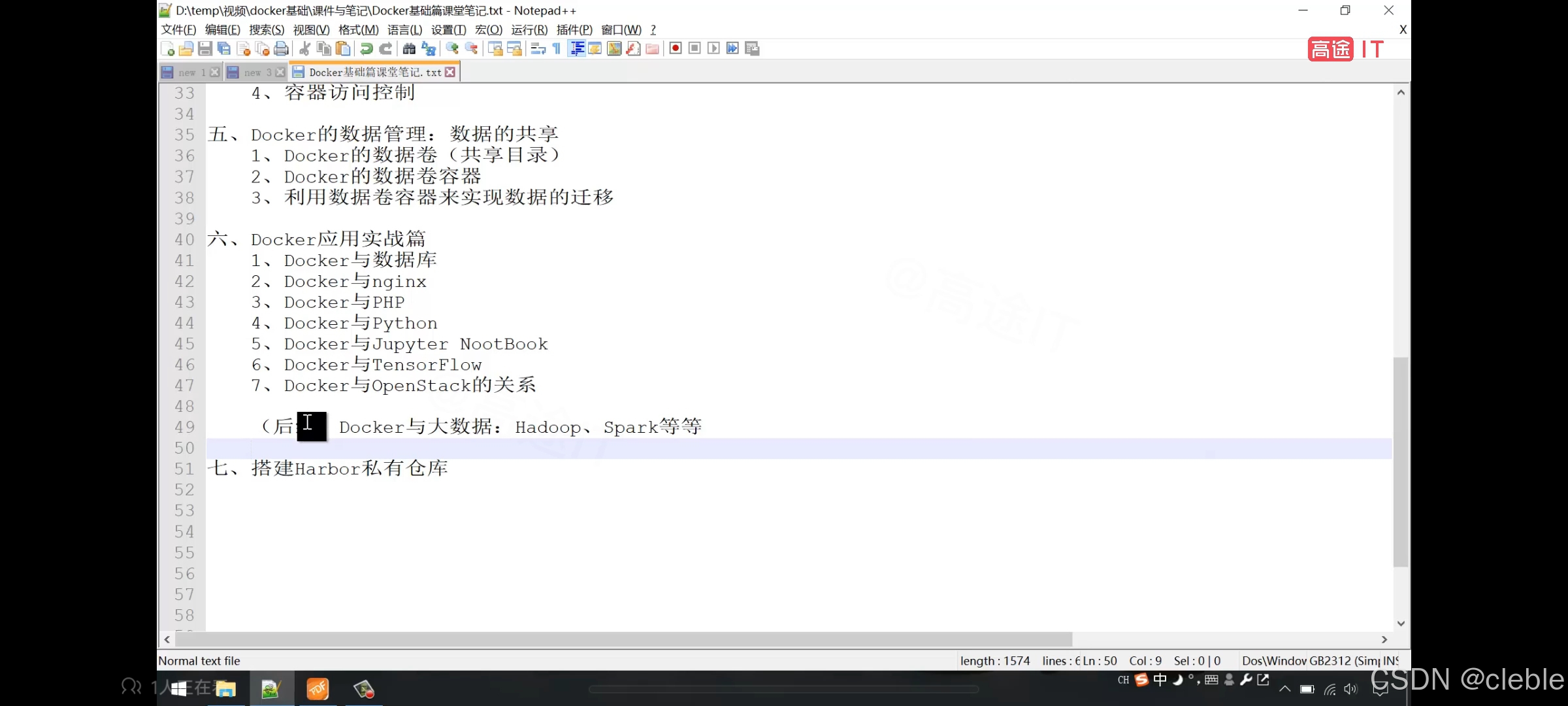Click the Sogou input method S icon
Viewport: 1568px width, 706px height.
[x=1141, y=680]
